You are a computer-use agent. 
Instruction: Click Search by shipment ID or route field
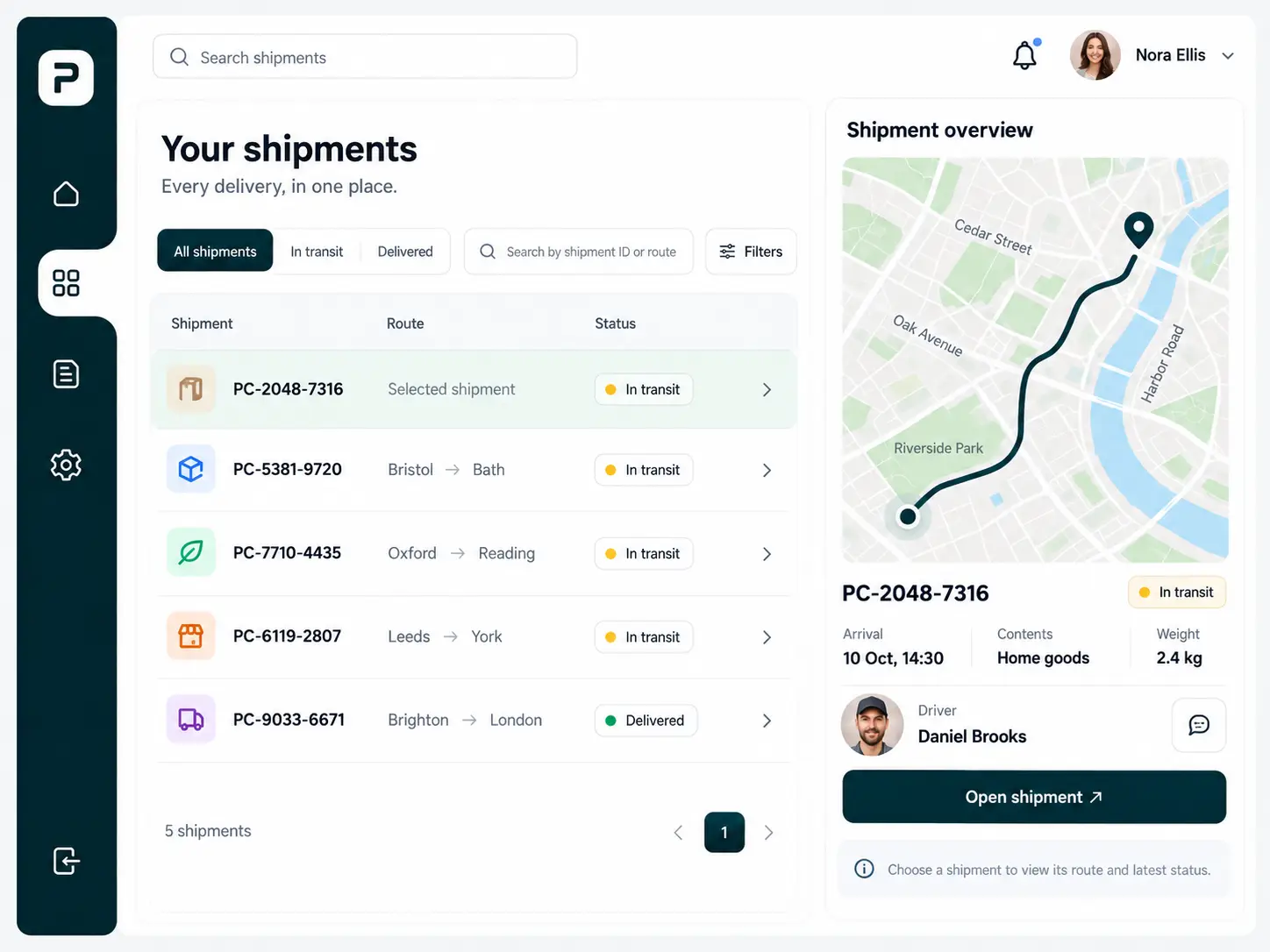click(x=579, y=252)
